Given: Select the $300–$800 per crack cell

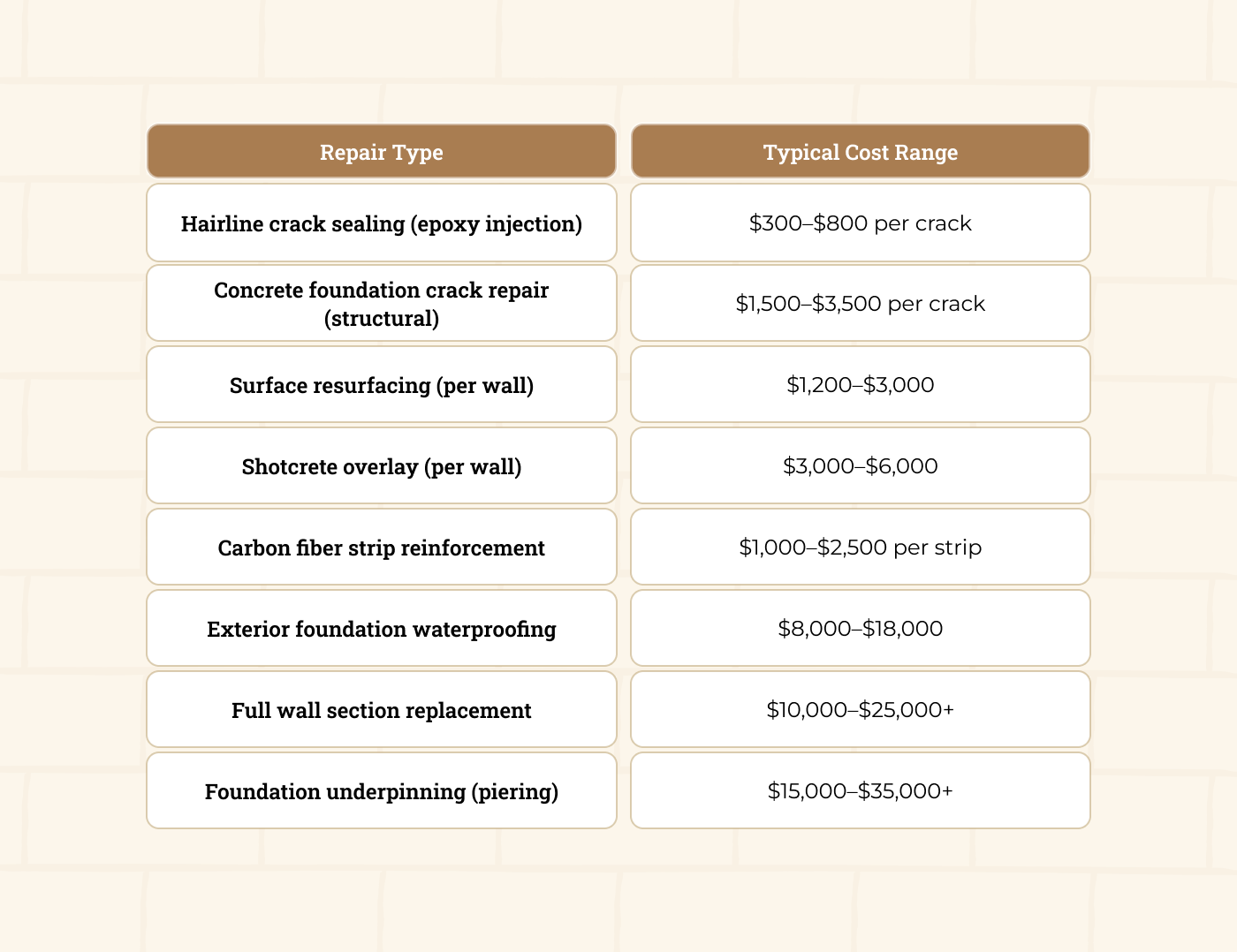Looking at the screenshot, I should pyautogui.click(x=860, y=223).
